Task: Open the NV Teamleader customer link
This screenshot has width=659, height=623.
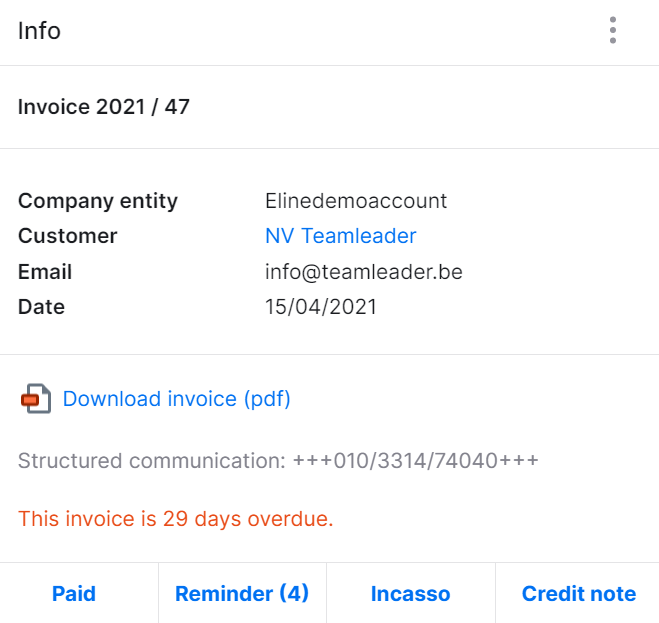Action: pyautogui.click(x=340, y=235)
